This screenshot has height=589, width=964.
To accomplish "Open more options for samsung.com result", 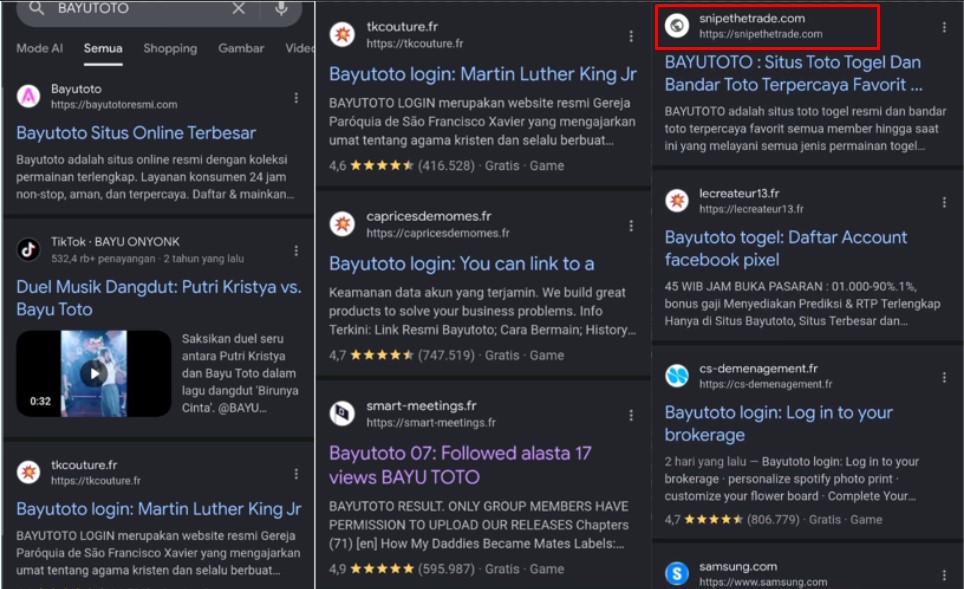I will [944, 575].
